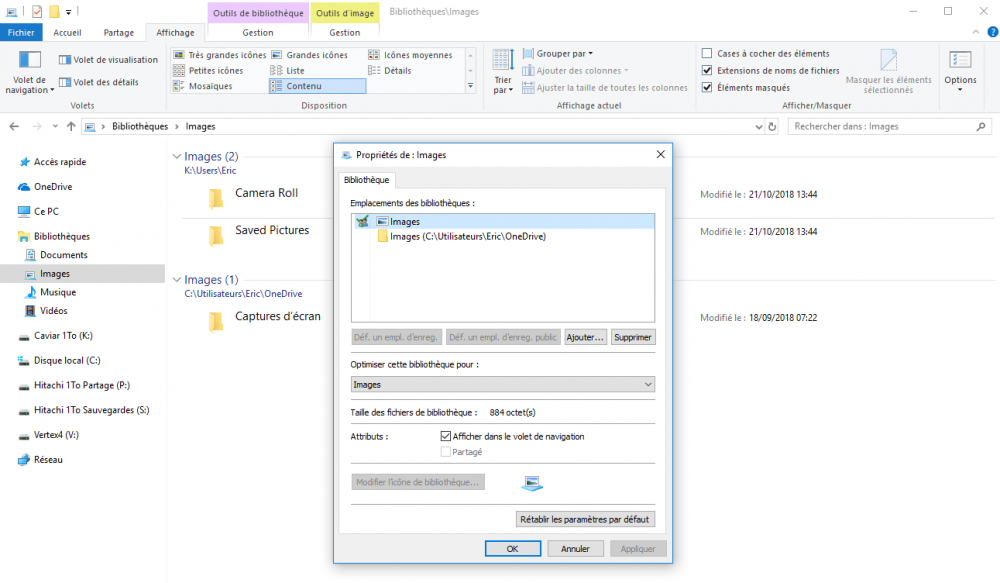This screenshot has height=583, width=1000.
Task: Click Supprimer to remove location
Action: click(x=633, y=337)
